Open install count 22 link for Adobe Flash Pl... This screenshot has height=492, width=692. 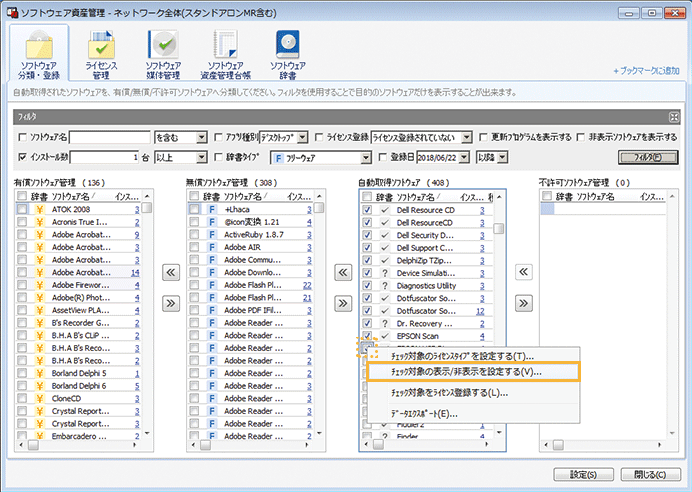(x=307, y=285)
